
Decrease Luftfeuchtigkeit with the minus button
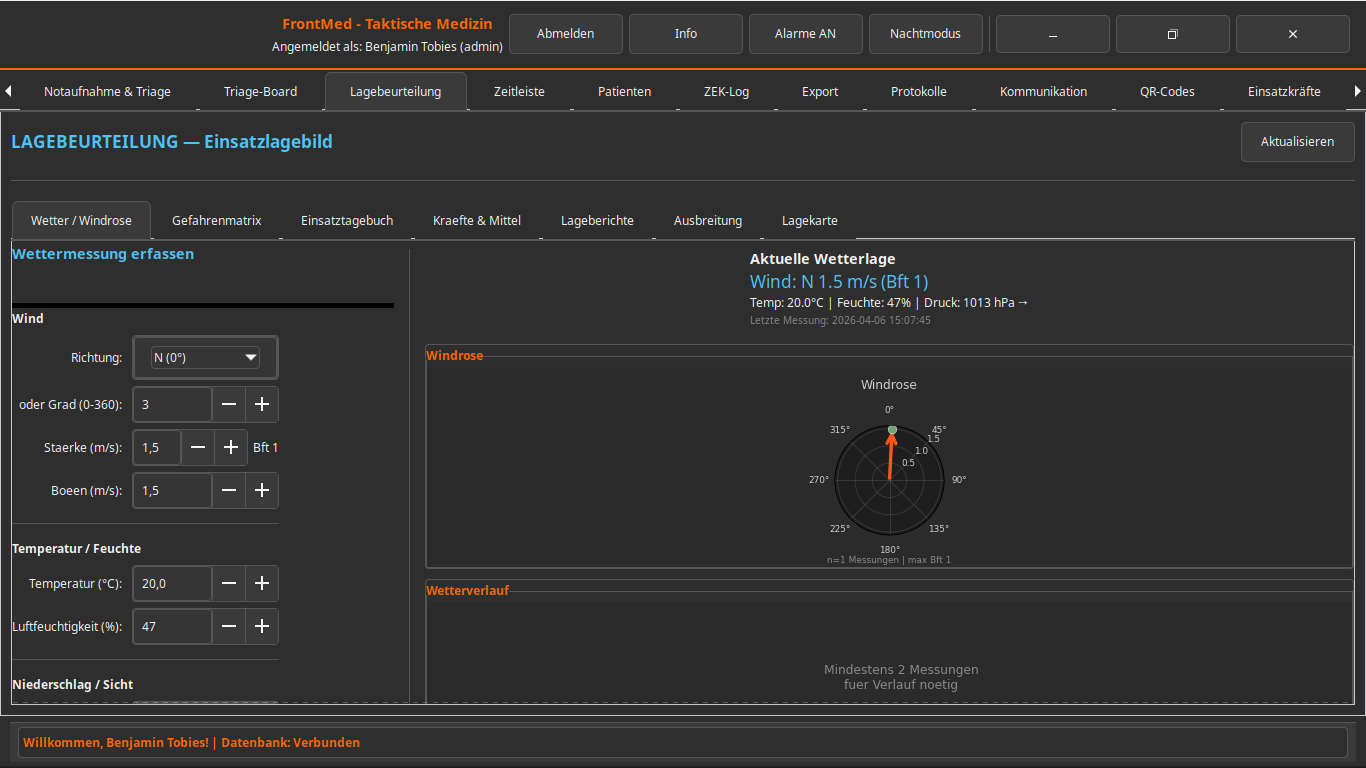[229, 627]
